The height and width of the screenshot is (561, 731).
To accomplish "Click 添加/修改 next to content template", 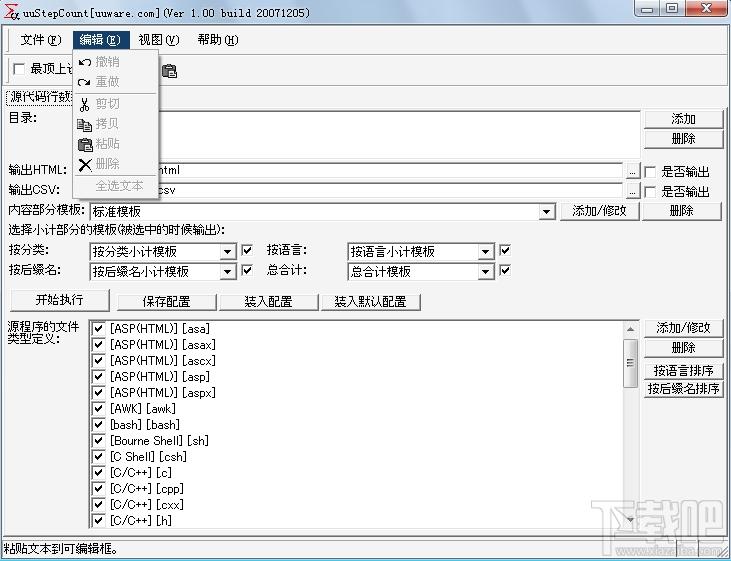I will [600, 211].
